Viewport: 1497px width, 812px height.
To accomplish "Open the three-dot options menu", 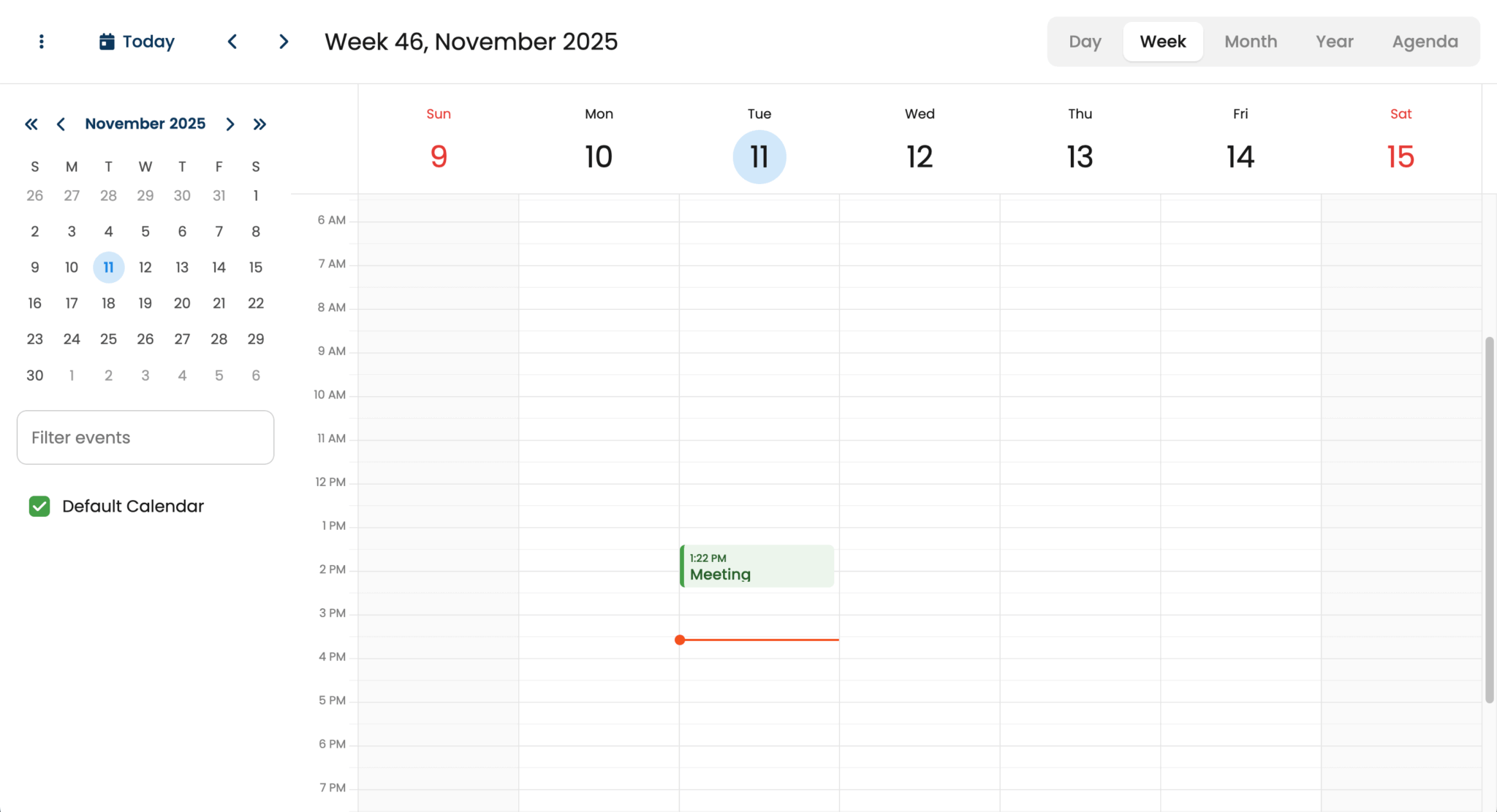I will (42, 42).
